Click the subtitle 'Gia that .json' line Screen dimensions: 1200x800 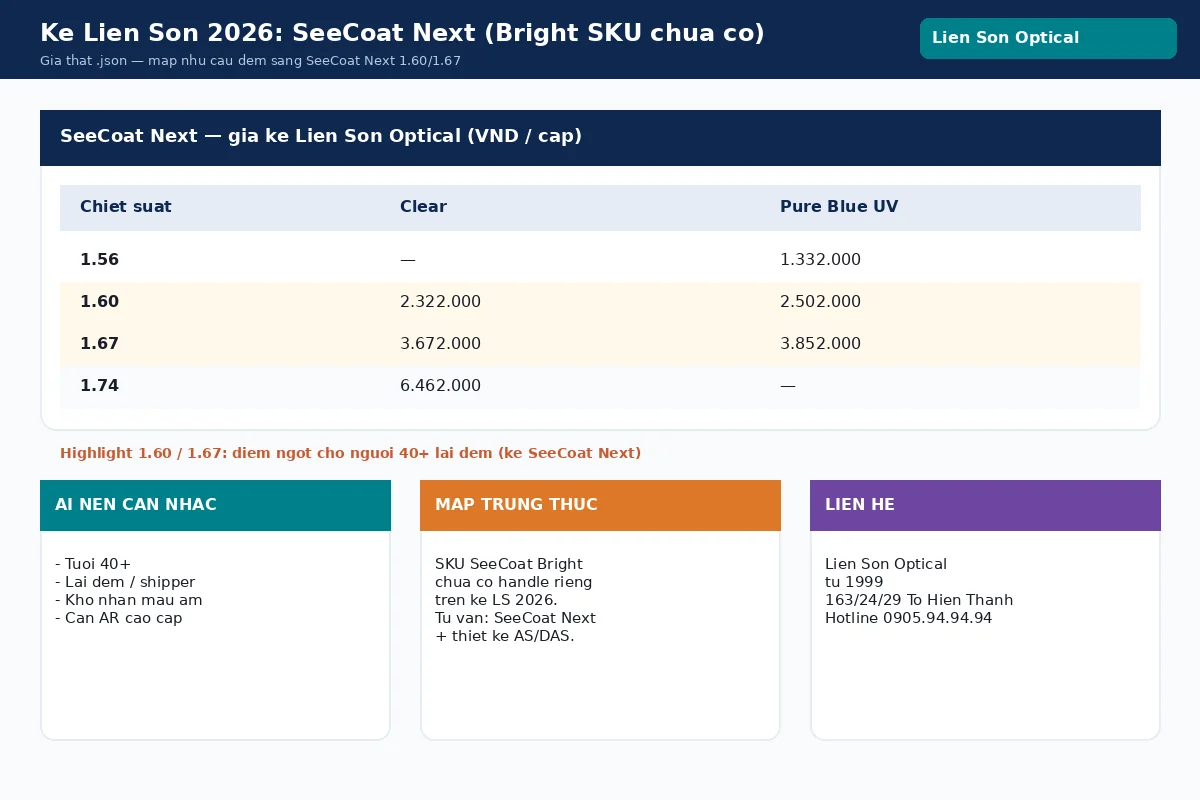pyautogui.click(x=250, y=61)
